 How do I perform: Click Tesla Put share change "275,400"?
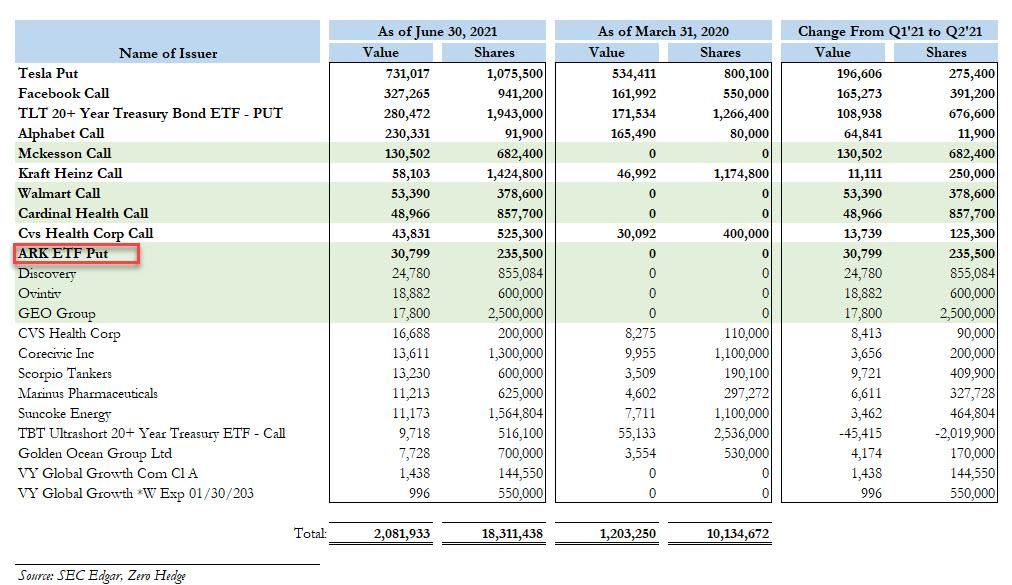[972, 74]
